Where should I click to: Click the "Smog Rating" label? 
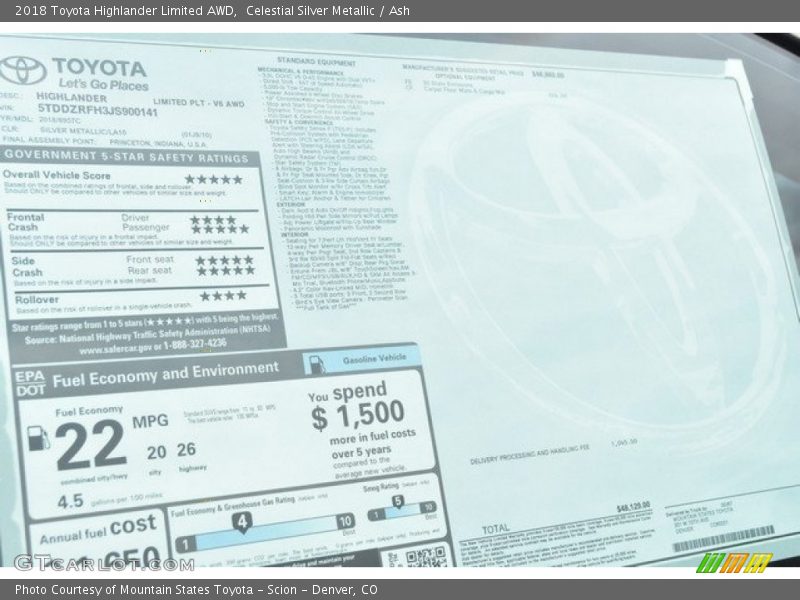(381, 487)
